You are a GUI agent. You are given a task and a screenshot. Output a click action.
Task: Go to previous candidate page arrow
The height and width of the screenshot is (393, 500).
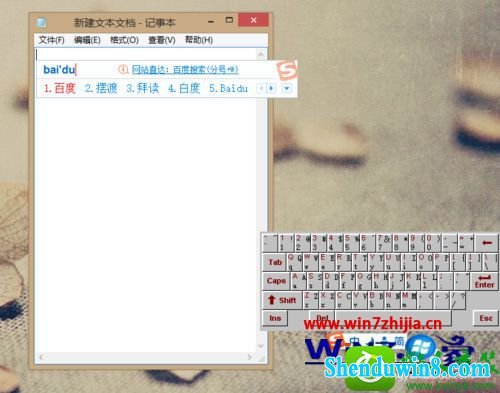[261, 88]
